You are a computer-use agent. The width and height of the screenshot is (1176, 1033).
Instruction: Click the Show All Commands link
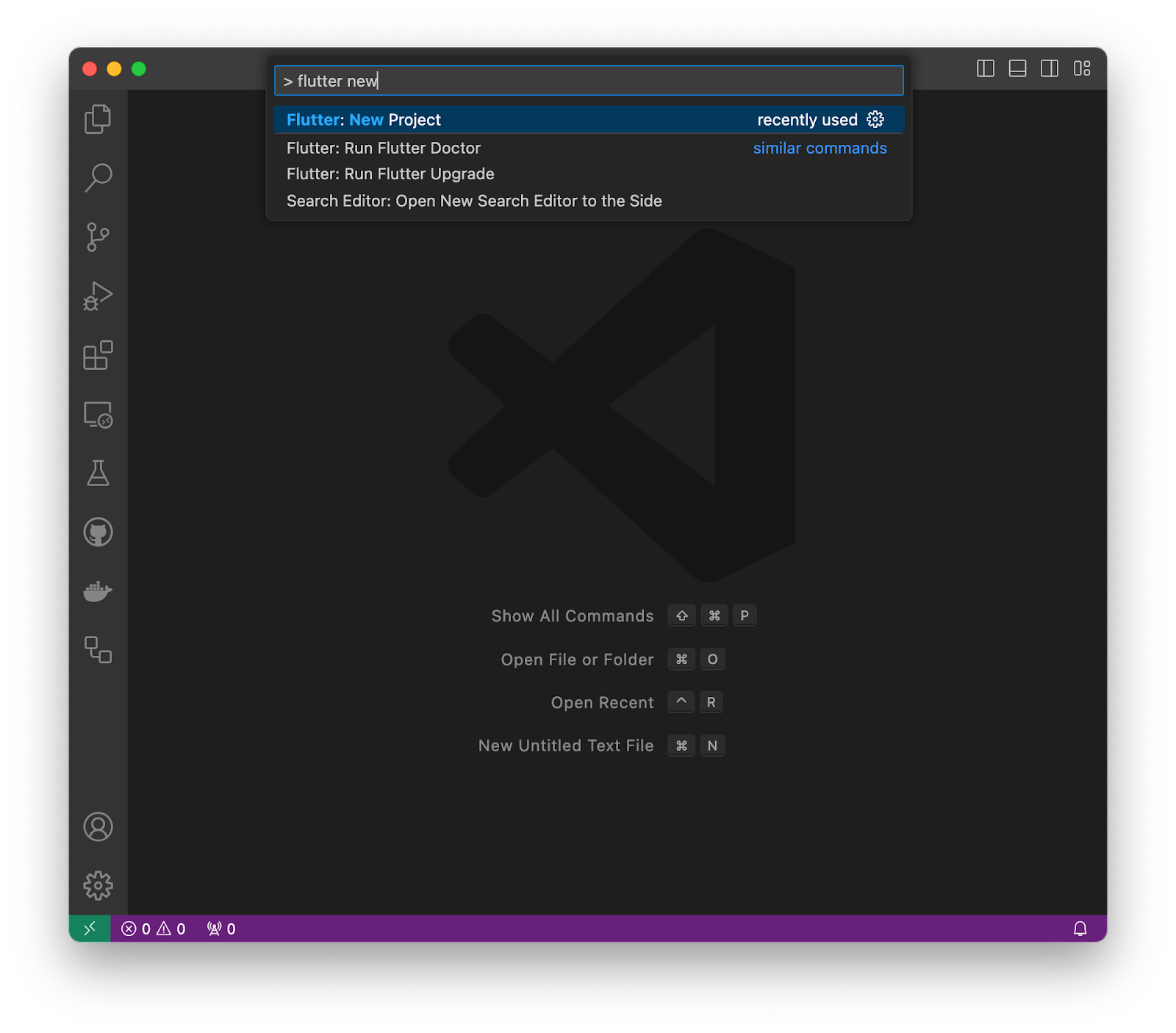pos(573,615)
